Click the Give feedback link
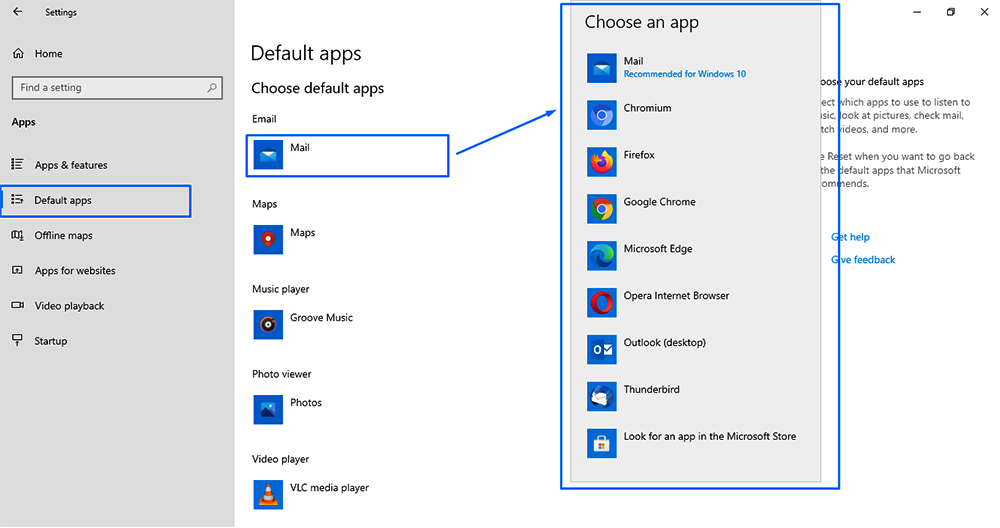The image size is (1000, 528). click(863, 260)
